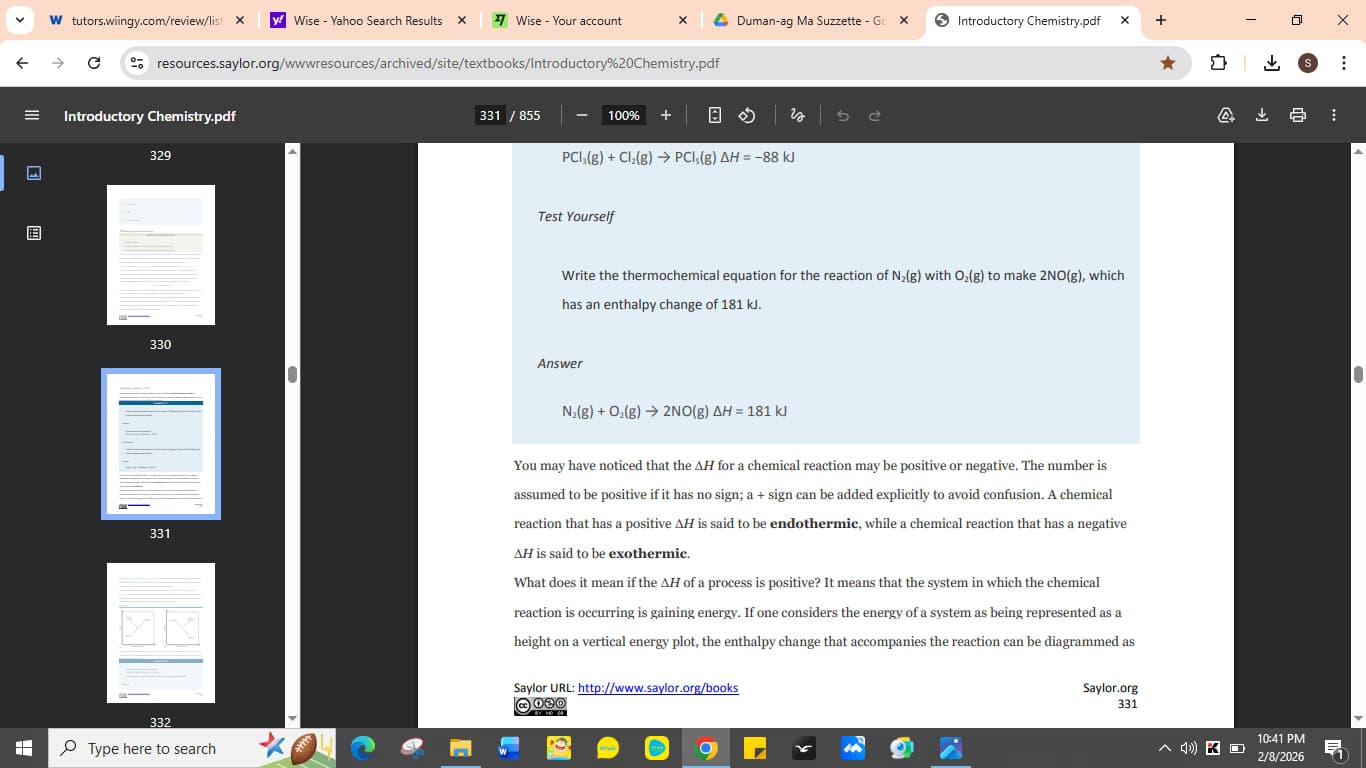
Task: Select the draw annotation tool
Action: coord(797,115)
